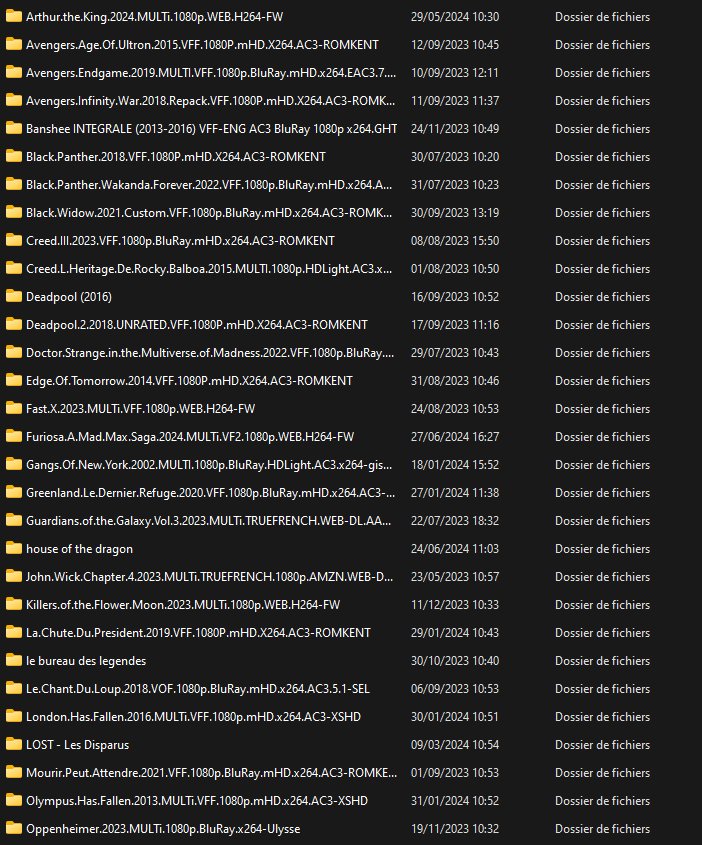Click the LOST - Les Disparus folder icon
This screenshot has width=702, height=845.
[x=13, y=745]
